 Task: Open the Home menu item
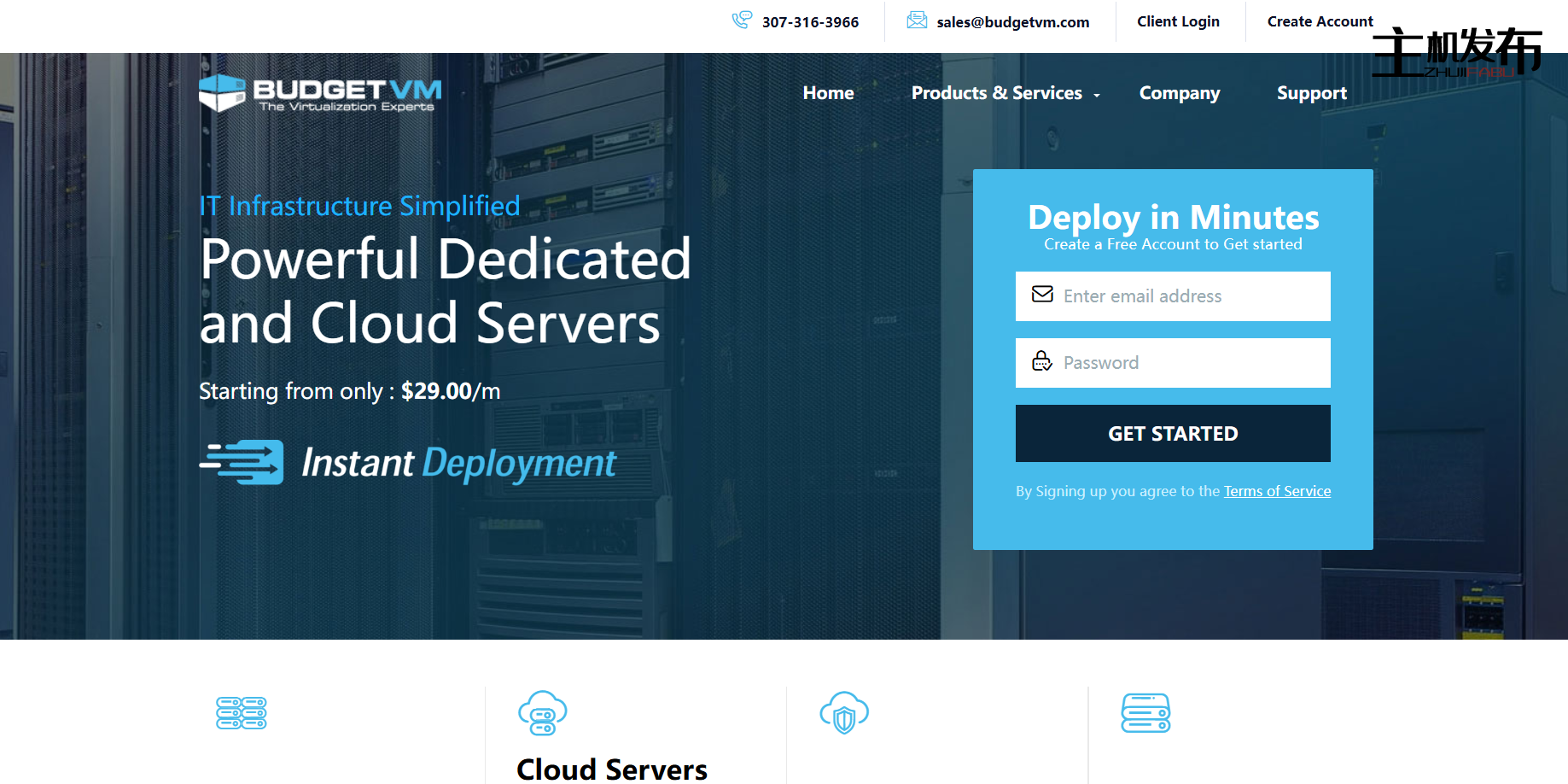[x=828, y=93]
